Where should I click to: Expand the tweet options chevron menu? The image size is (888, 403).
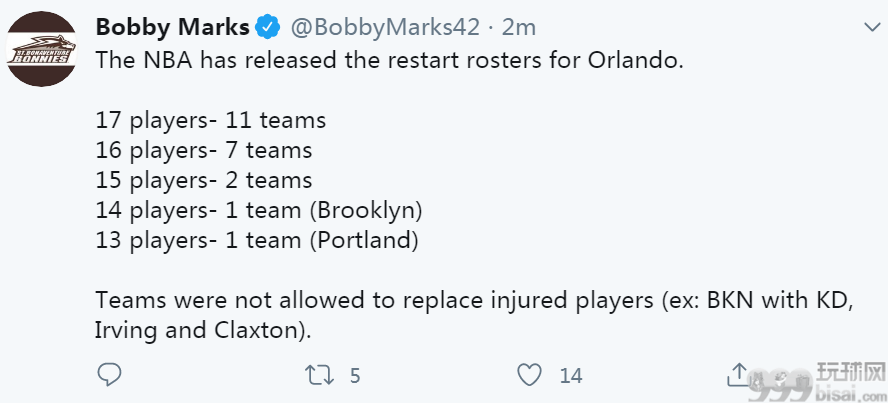point(872,27)
